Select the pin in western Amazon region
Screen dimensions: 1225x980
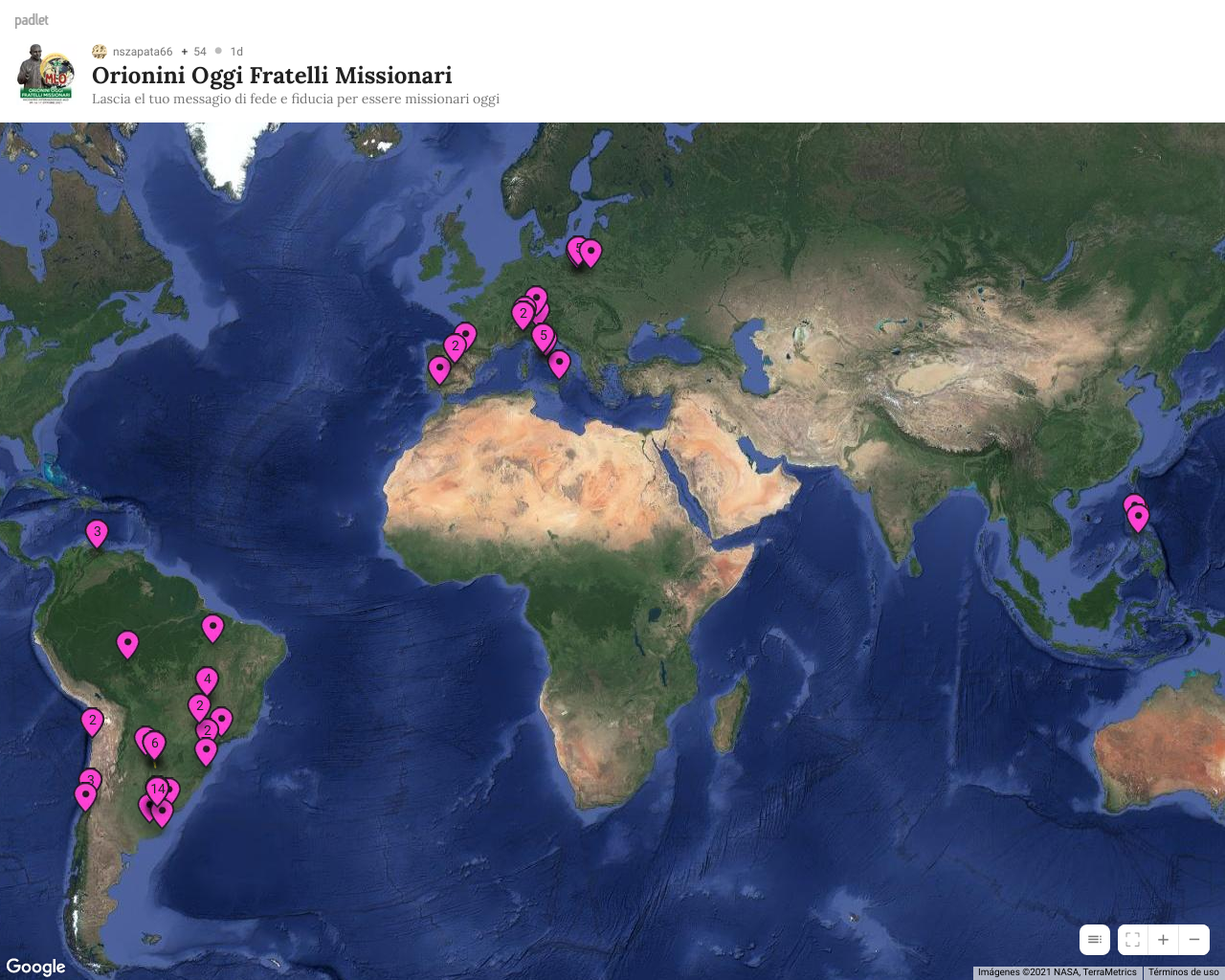tap(127, 643)
